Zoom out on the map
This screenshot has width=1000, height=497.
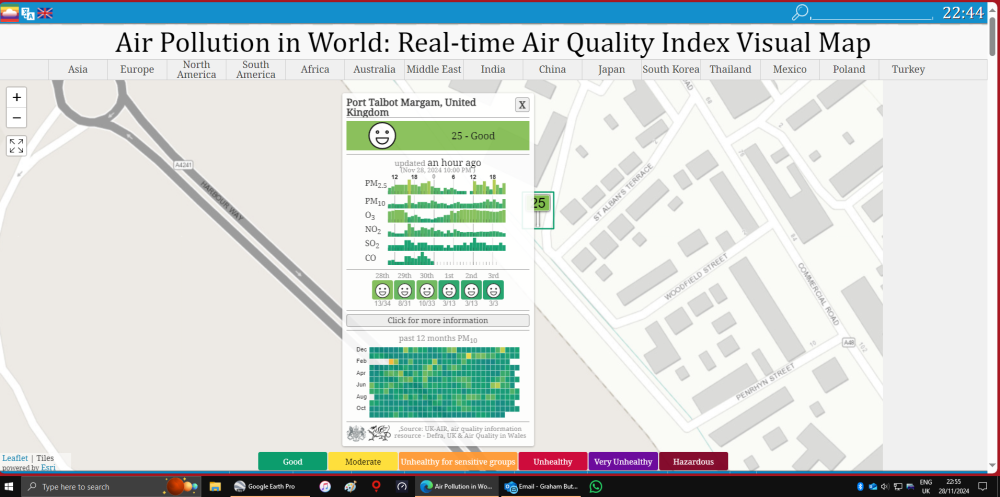[x=17, y=118]
